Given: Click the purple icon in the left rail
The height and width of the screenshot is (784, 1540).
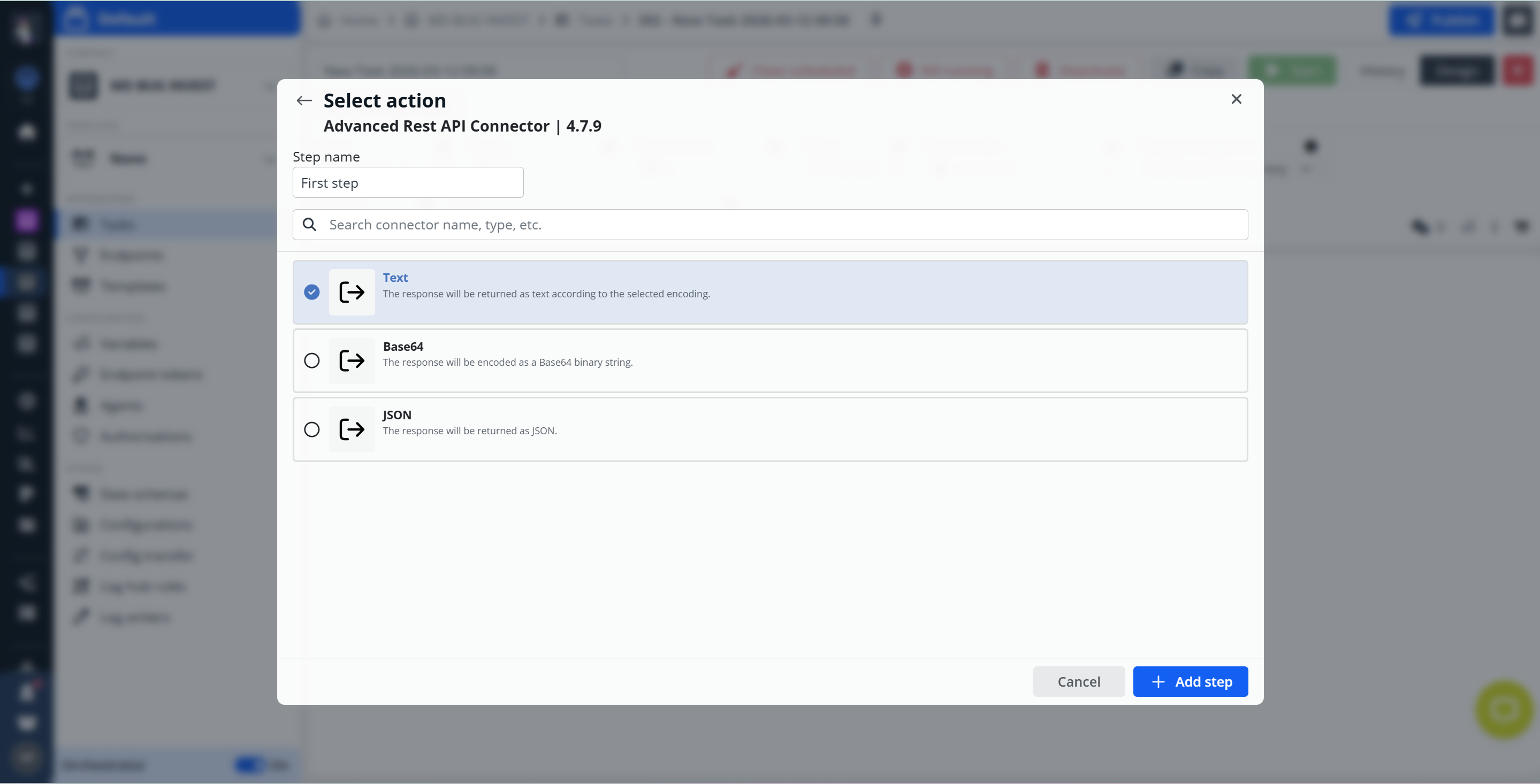Looking at the screenshot, I should point(26,220).
